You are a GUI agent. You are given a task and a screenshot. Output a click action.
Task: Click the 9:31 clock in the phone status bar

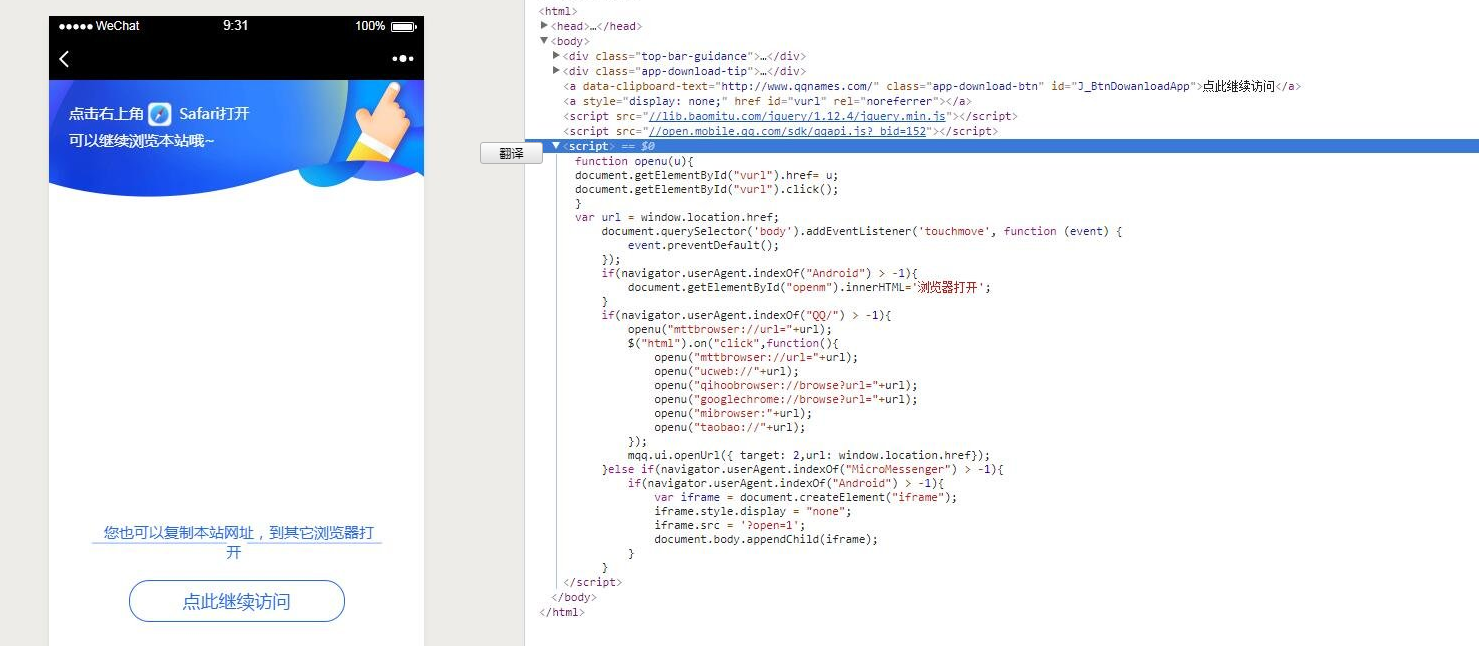pos(236,26)
